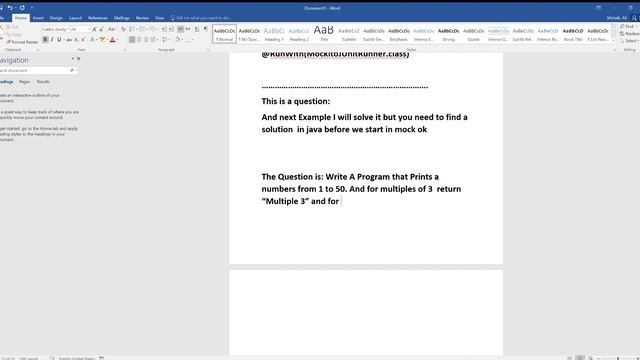Screen dimensions: 640x360
Task: Switch to Pages tab in Navigation pane
Action: click(x=24, y=82)
